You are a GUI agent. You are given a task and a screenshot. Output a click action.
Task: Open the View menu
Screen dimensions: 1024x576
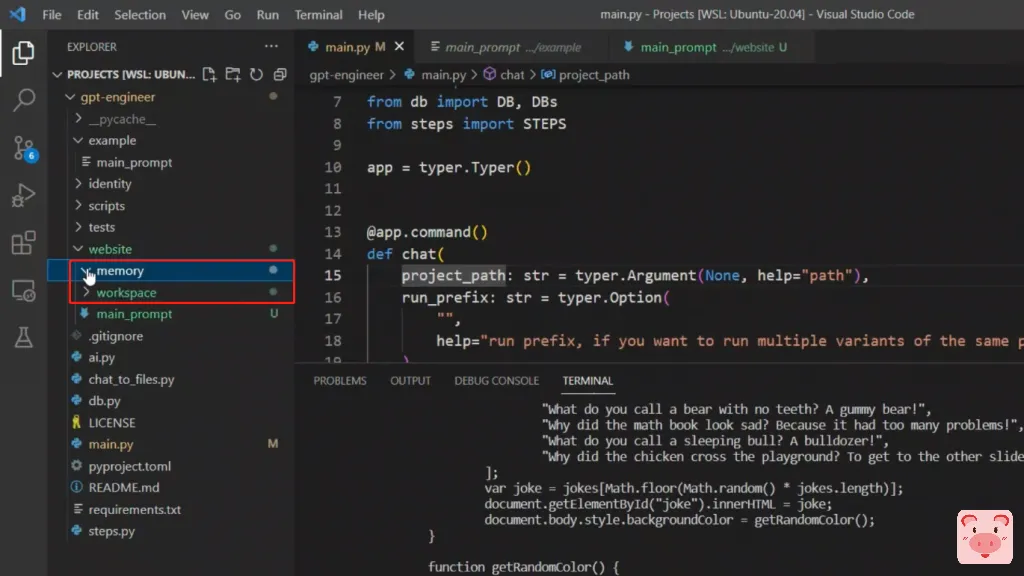pos(195,14)
